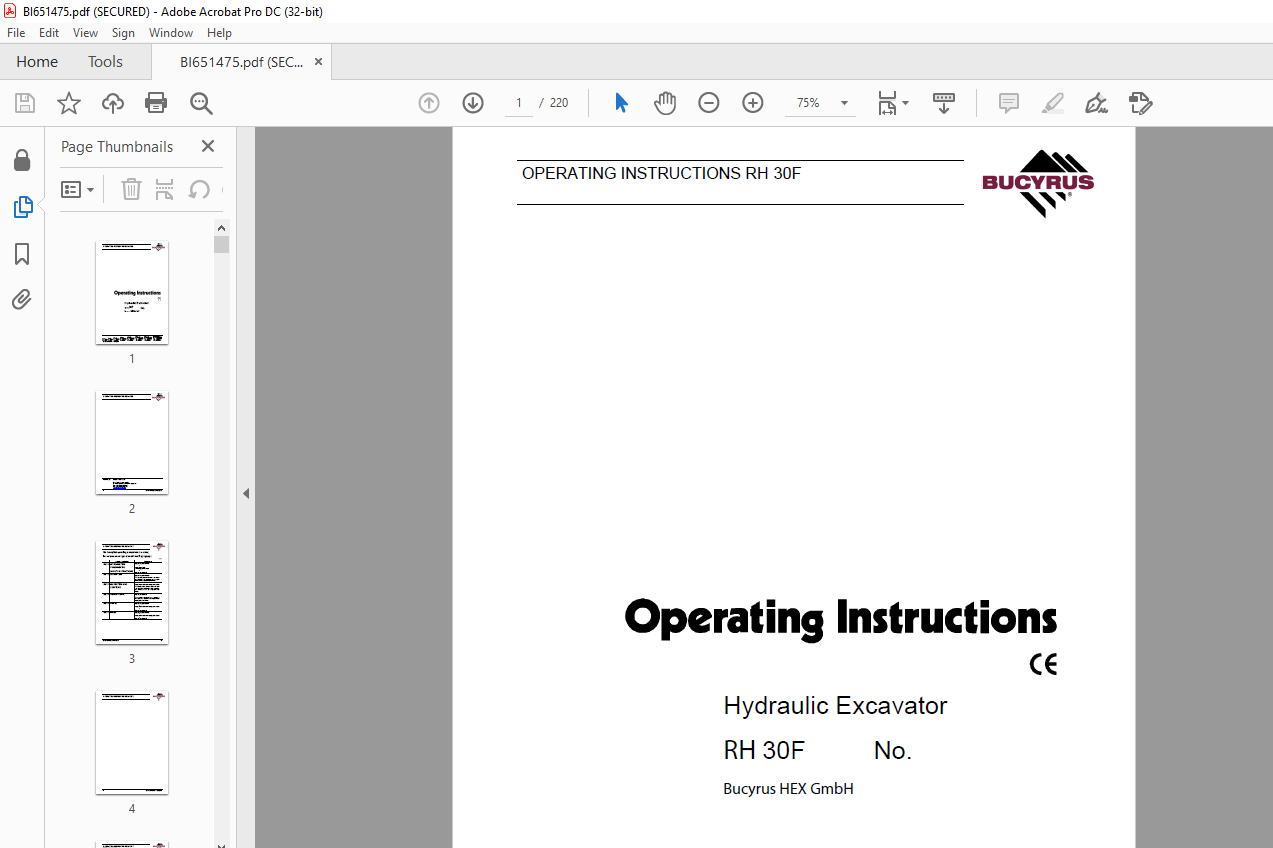This screenshot has width=1273, height=848.
Task: Open the fit page options icon
Action: 893,103
